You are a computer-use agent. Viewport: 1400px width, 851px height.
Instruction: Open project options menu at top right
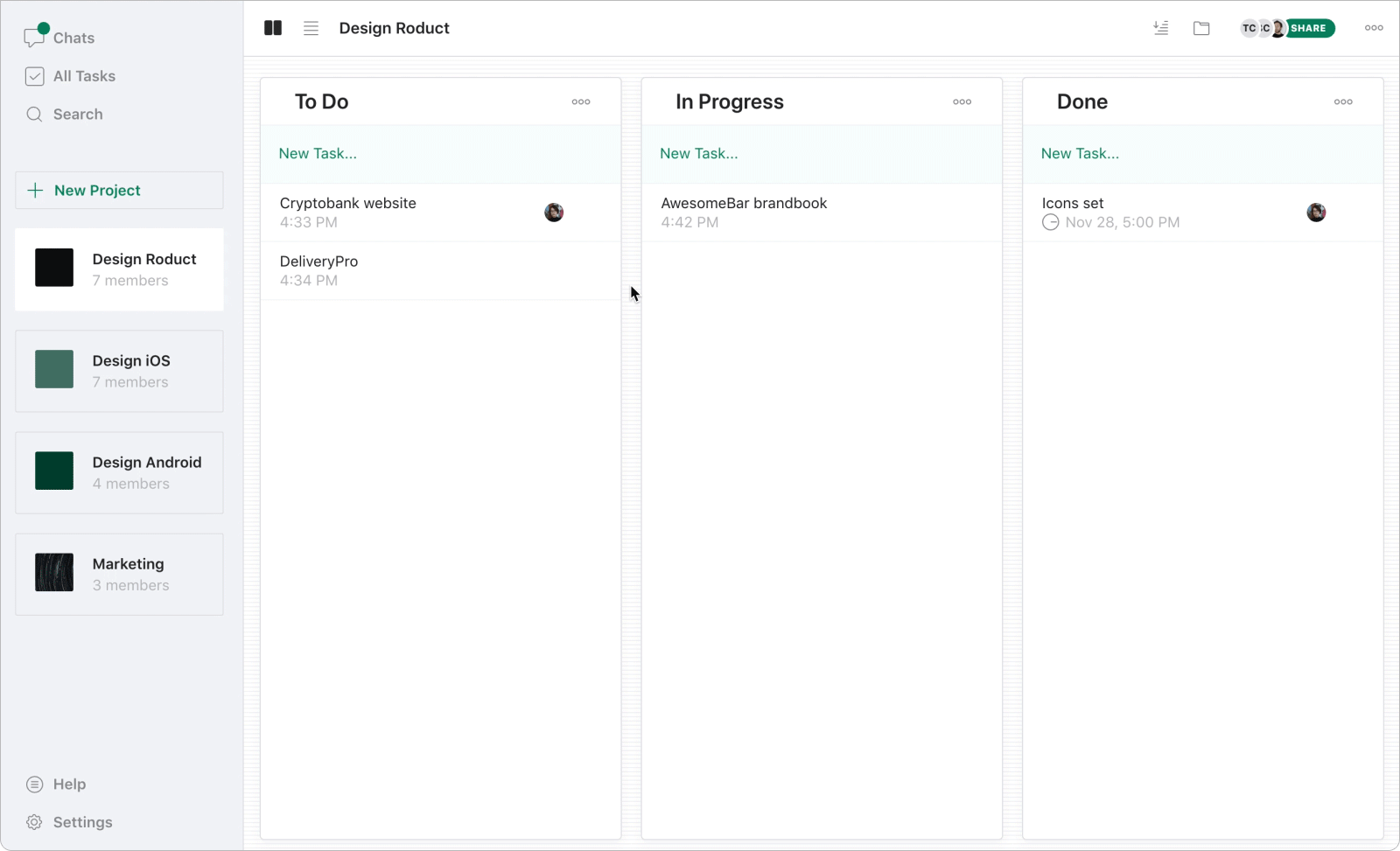1374,28
